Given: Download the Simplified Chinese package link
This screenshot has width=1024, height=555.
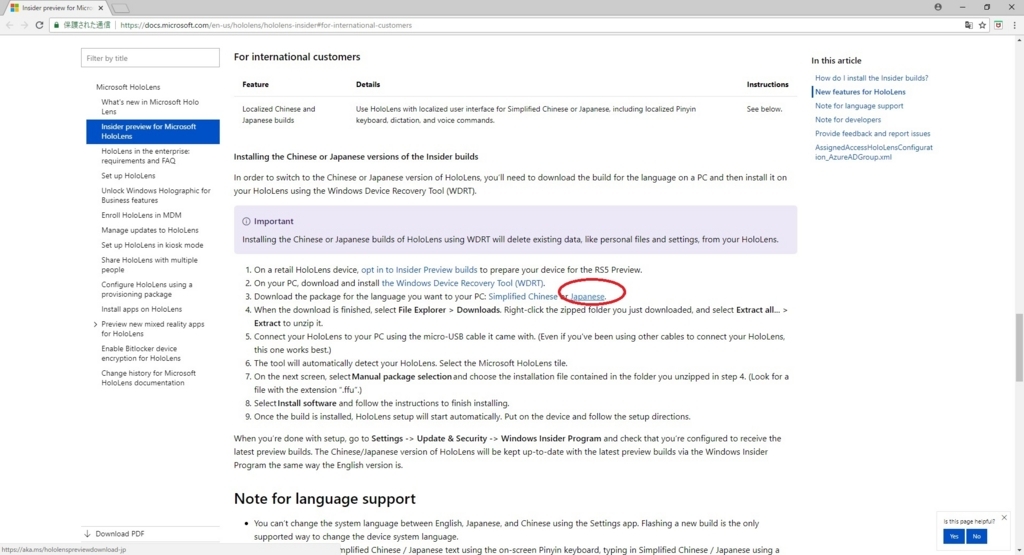Looking at the screenshot, I should point(522,296).
